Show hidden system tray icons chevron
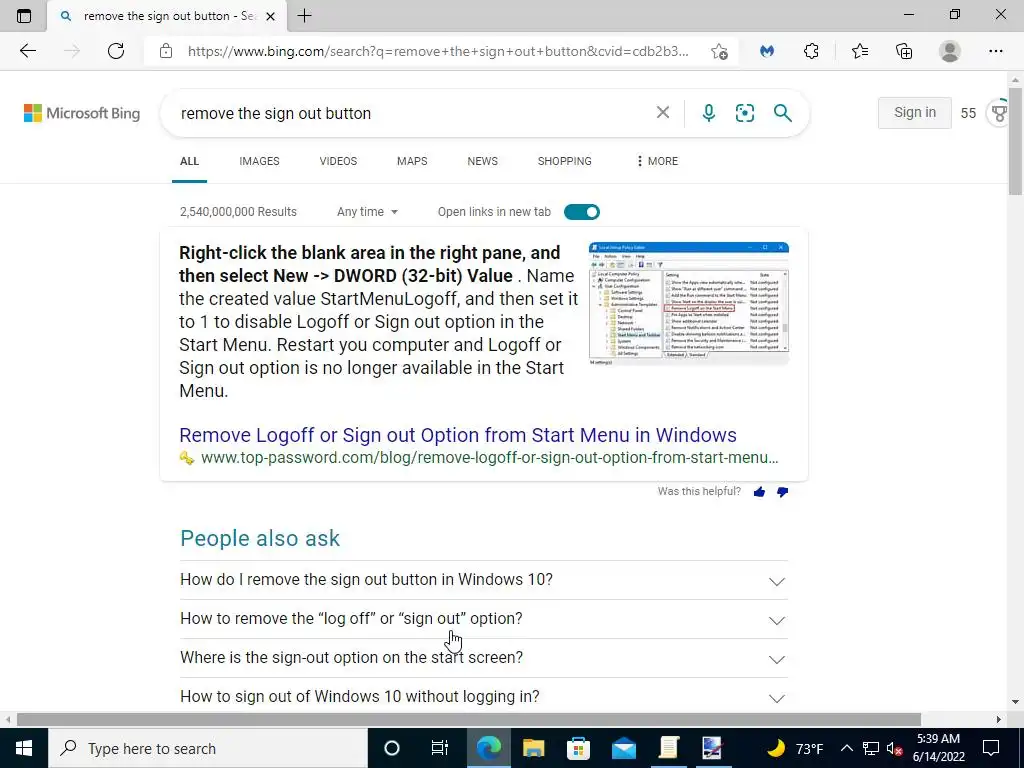1024x768 pixels. (846, 748)
